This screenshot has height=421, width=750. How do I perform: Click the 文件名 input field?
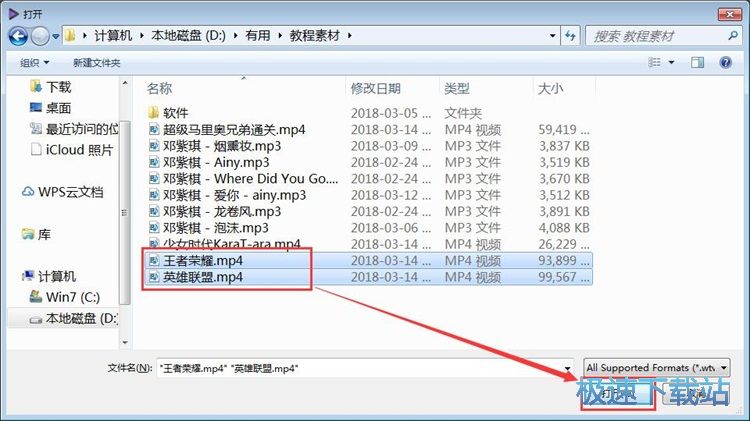point(360,368)
